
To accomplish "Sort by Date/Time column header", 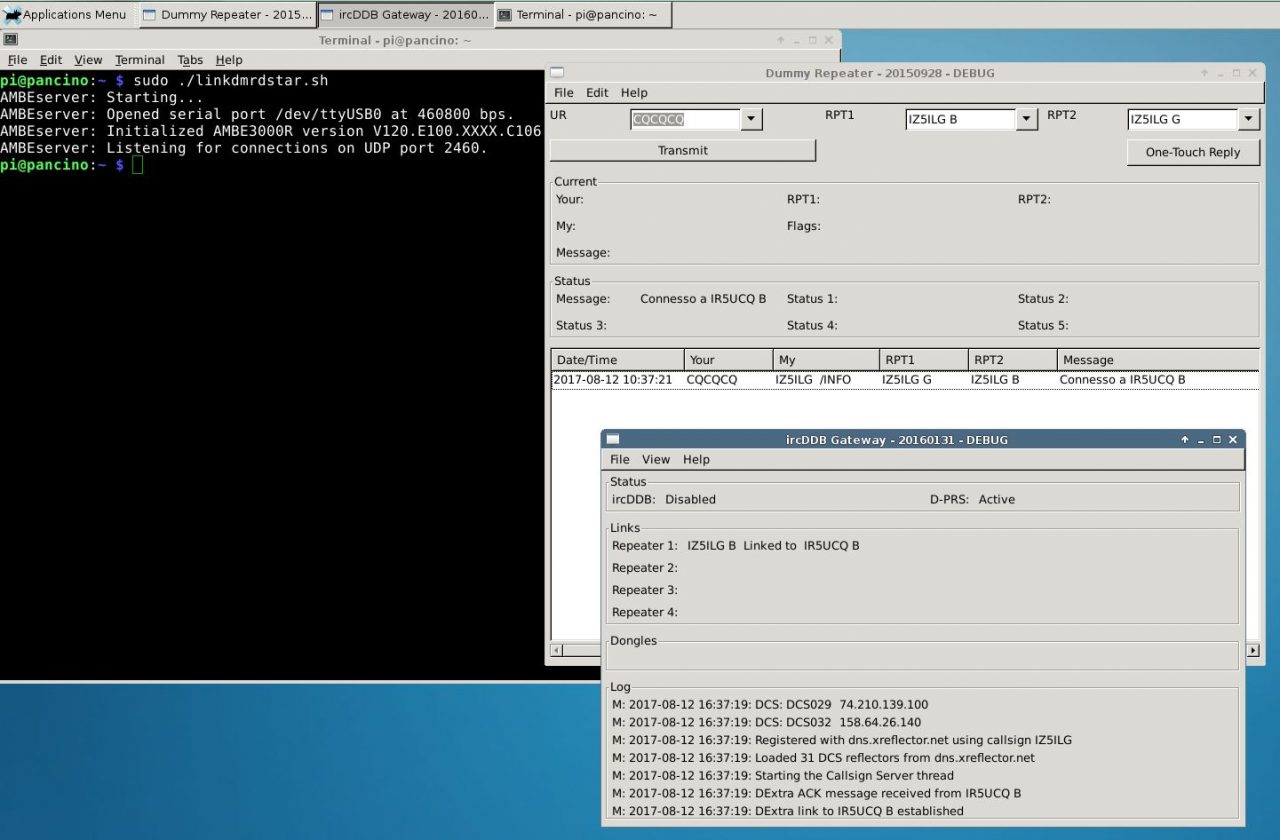I will (x=617, y=359).
